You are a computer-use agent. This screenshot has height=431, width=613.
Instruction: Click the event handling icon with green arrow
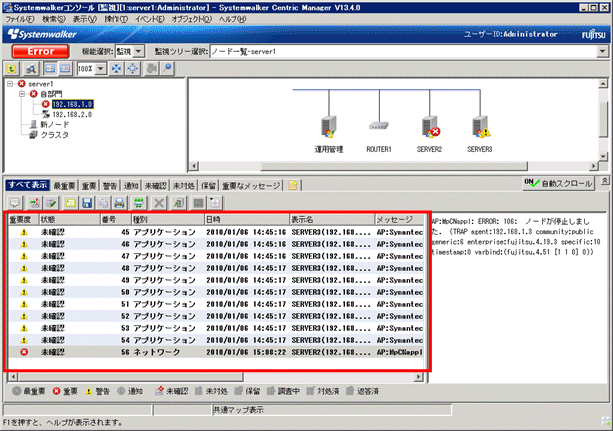[34, 203]
